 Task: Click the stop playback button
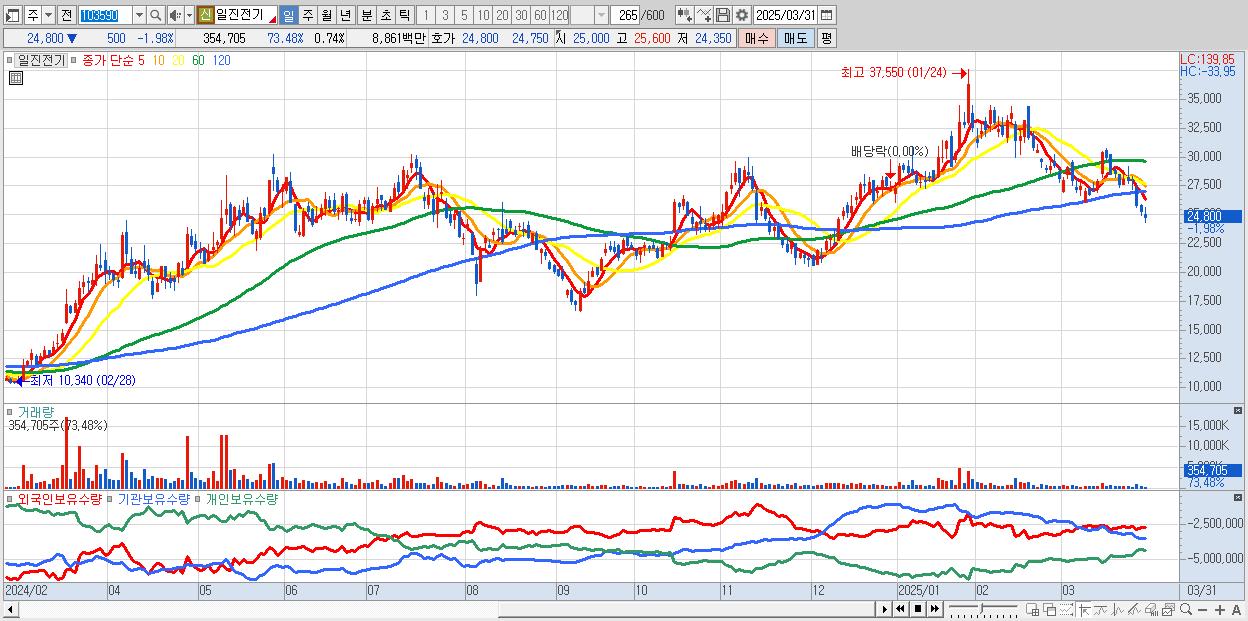click(917, 609)
